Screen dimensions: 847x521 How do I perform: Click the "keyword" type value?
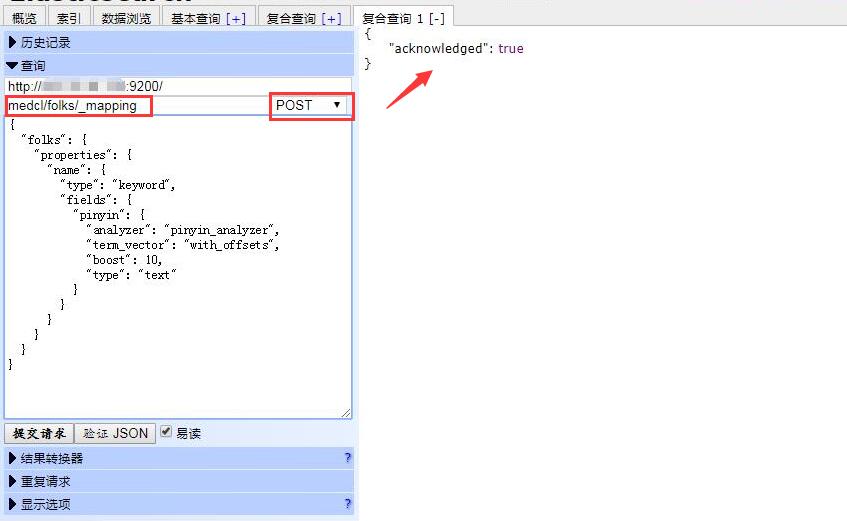click(x=142, y=185)
